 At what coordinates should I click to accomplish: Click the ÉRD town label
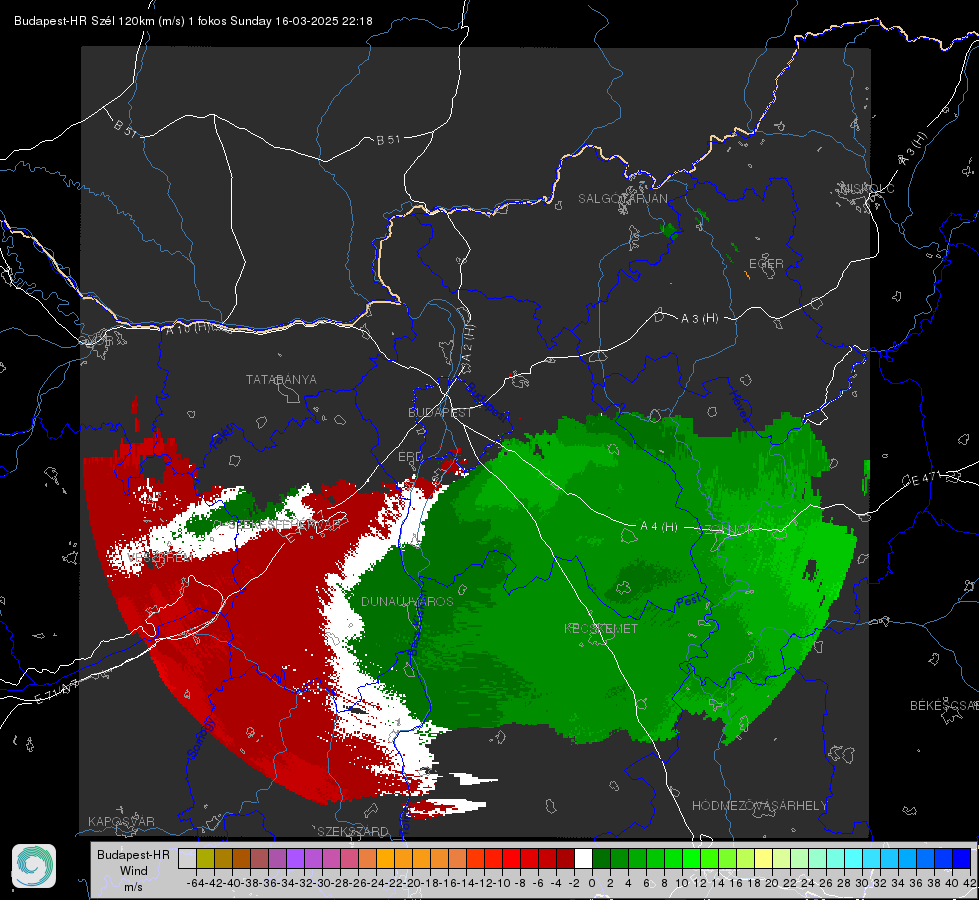coord(410,457)
